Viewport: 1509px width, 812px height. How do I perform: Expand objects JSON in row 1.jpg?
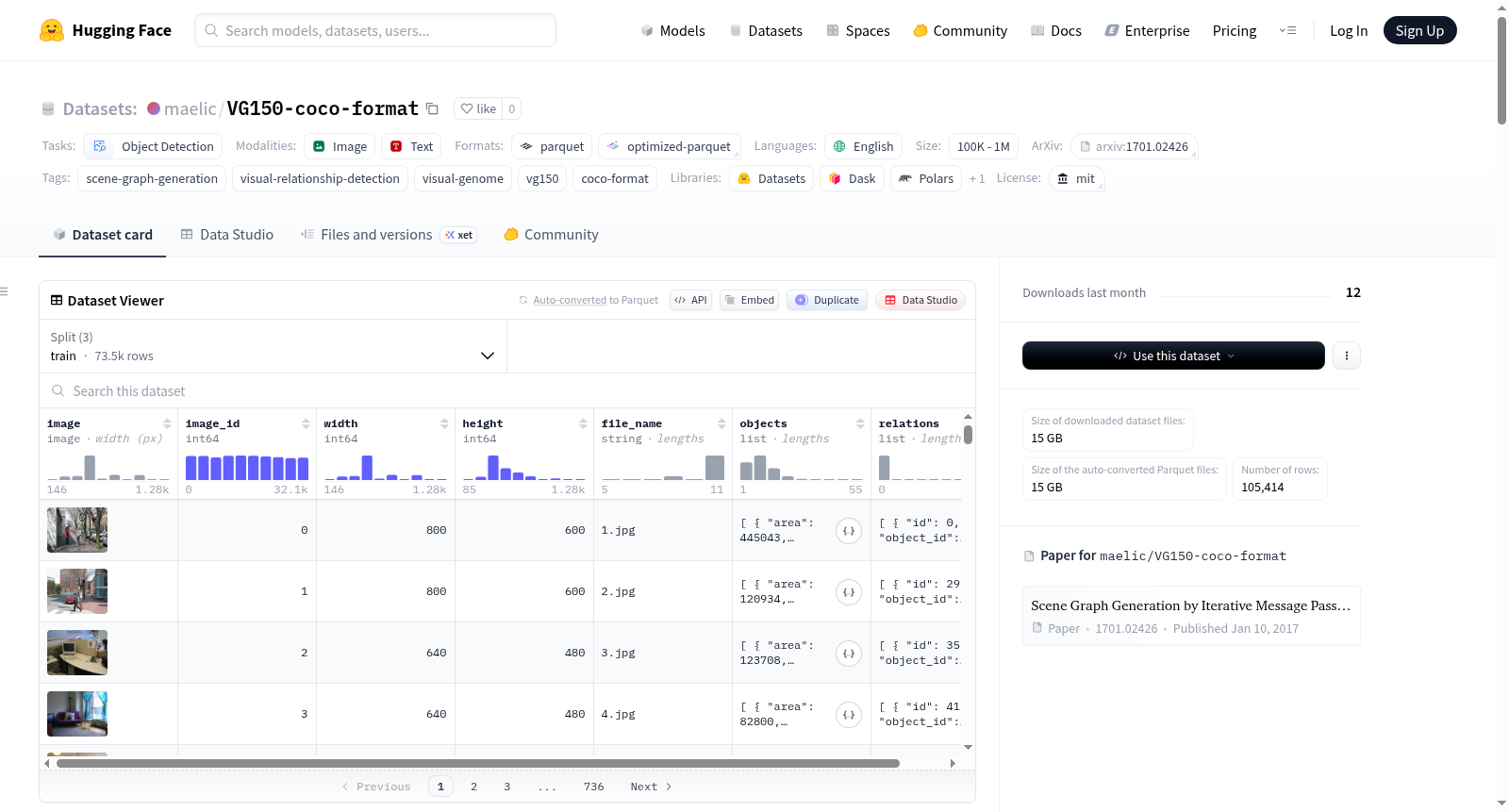[849, 531]
